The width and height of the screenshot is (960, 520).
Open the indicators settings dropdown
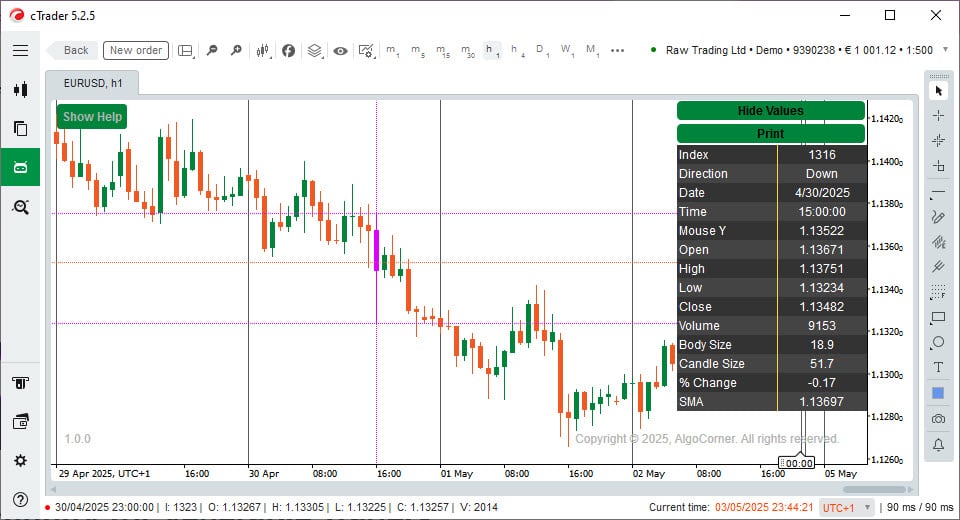pyautogui.click(x=366, y=51)
